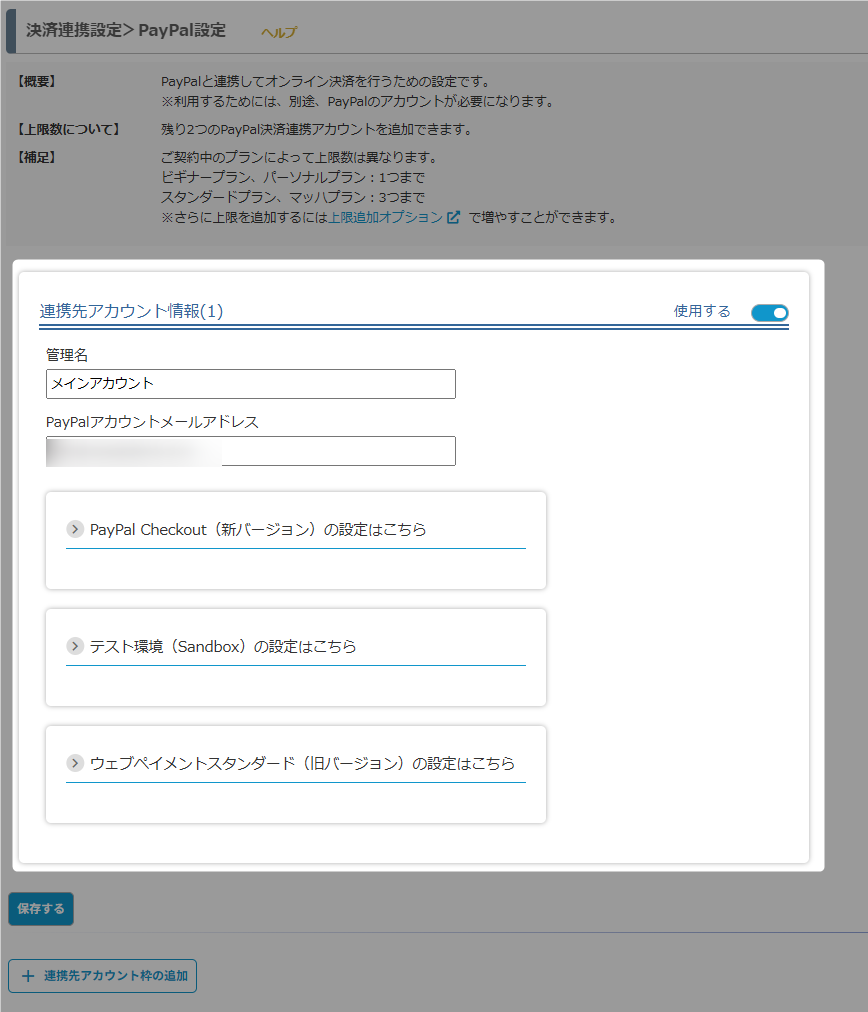Expand テスト環境（Sandbox）の設定はこちら
The width and height of the screenshot is (868, 1012).
(223, 646)
